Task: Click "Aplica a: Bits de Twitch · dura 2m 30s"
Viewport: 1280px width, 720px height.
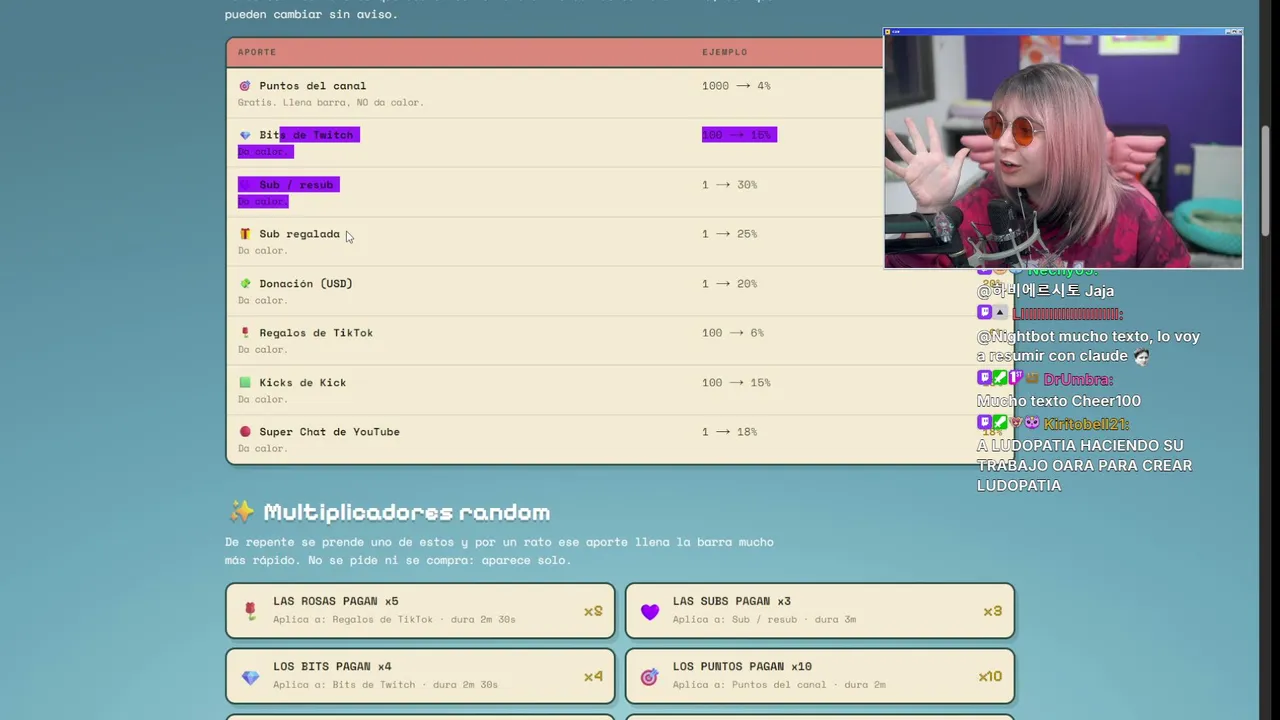Action: pos(385,685)
